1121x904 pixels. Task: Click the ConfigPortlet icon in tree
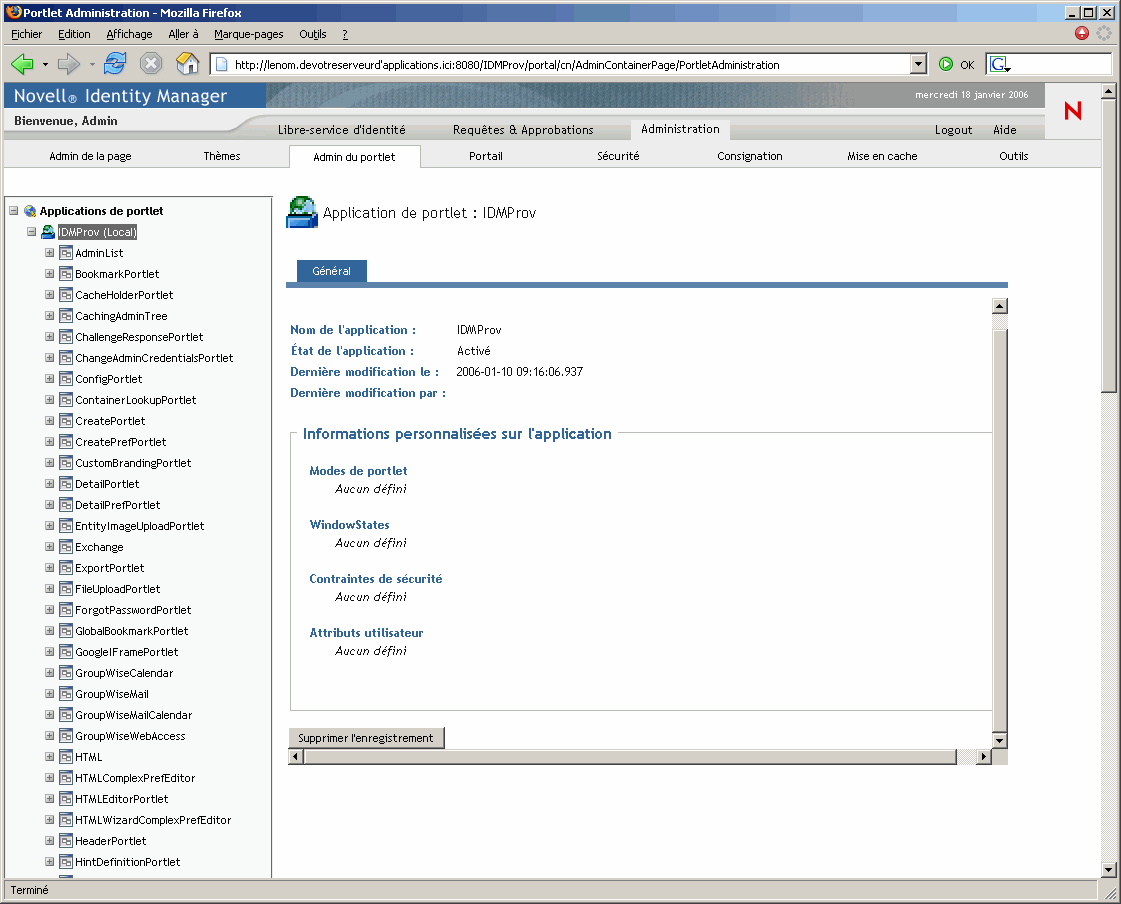[x=66, y=379]
